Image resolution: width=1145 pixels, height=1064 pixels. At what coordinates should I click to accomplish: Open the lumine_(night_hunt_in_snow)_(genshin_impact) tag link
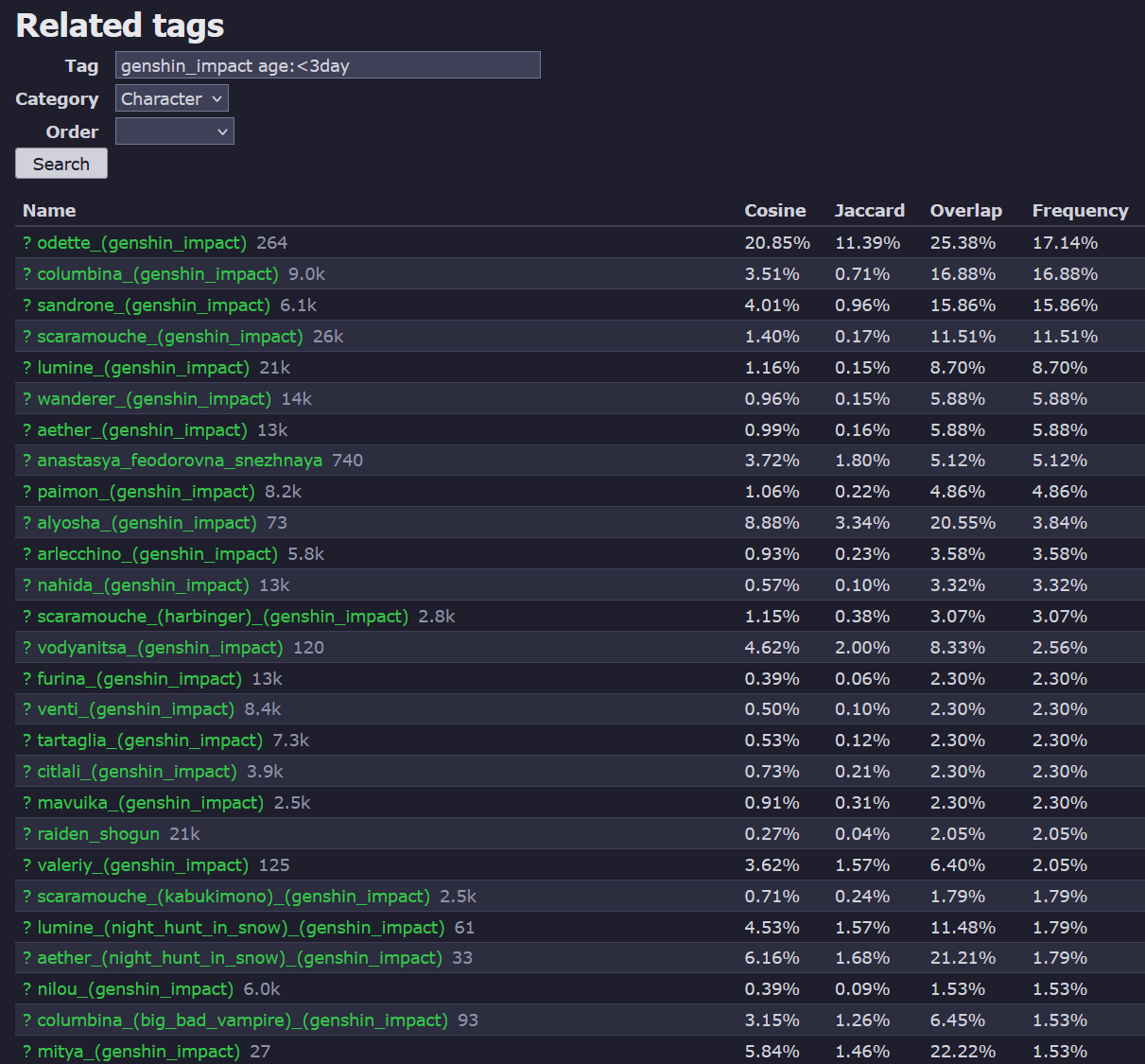point(241,928)
